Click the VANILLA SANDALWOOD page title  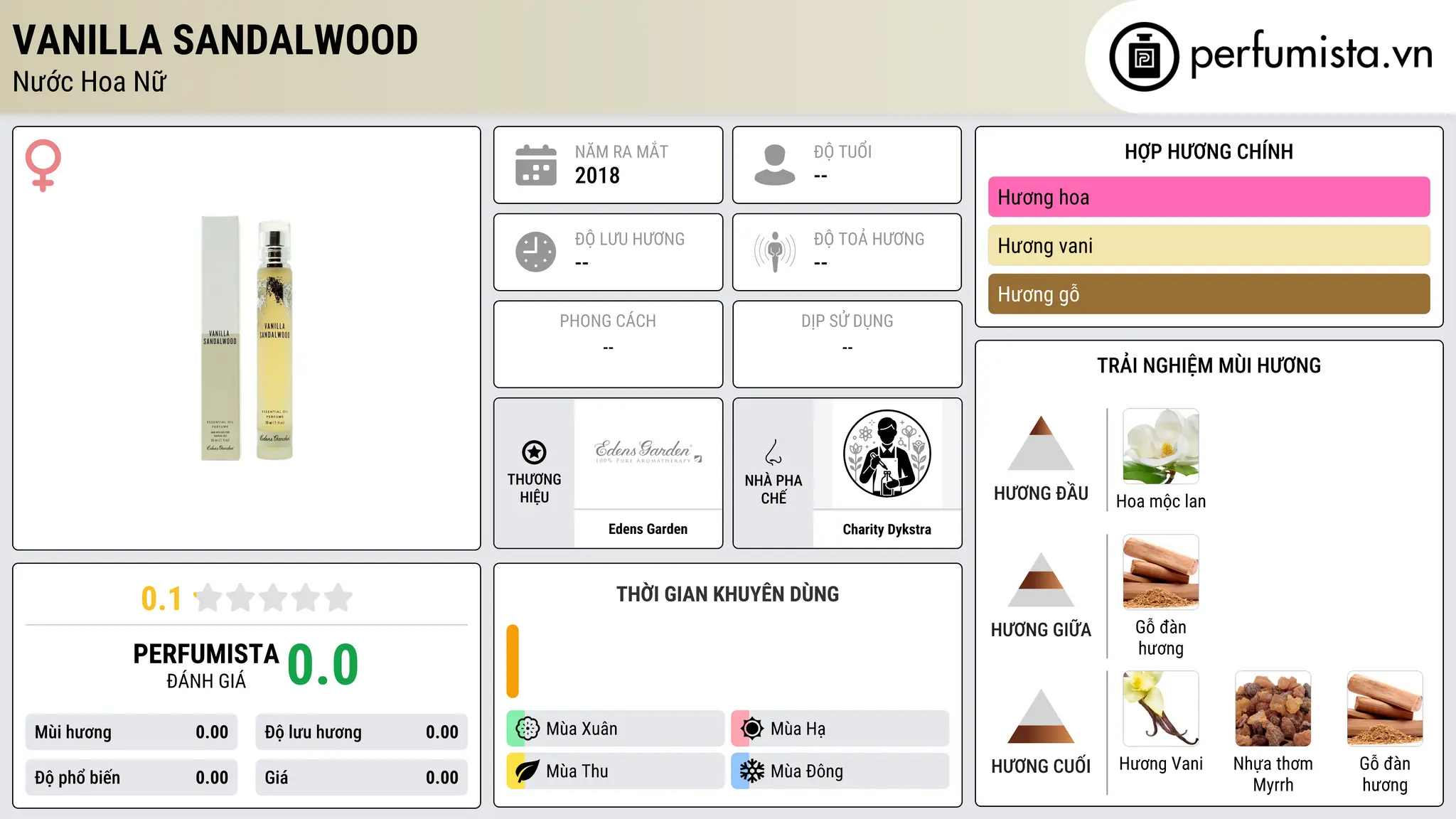click(215, 40)
